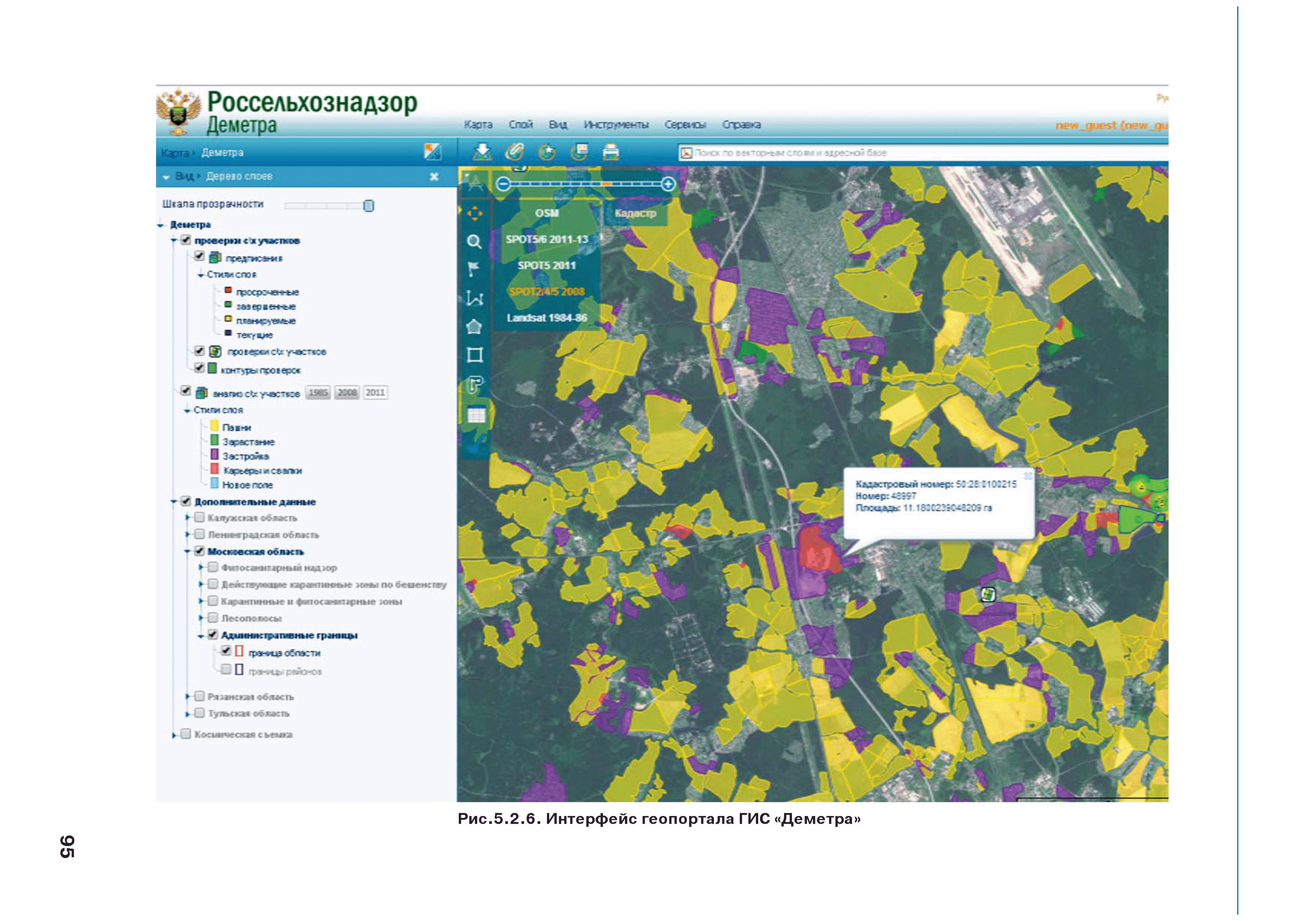
Task: Expand the Фитосанитарный надзор node
Action: (x=201, y=567)
